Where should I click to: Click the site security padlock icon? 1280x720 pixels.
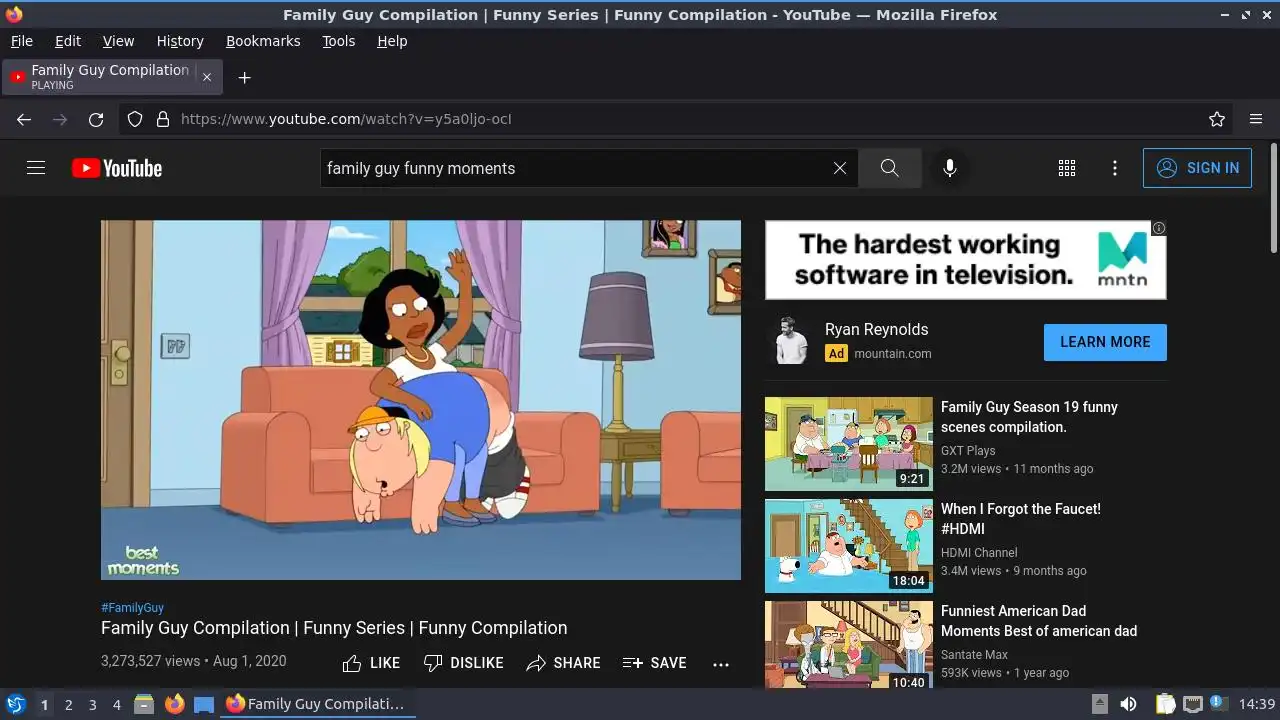tap(163, 119)
